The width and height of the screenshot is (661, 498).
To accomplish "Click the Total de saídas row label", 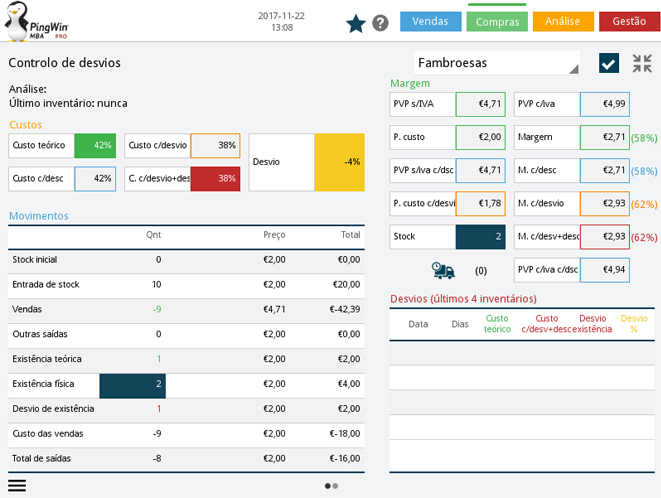I will click(x=41, y=459).
